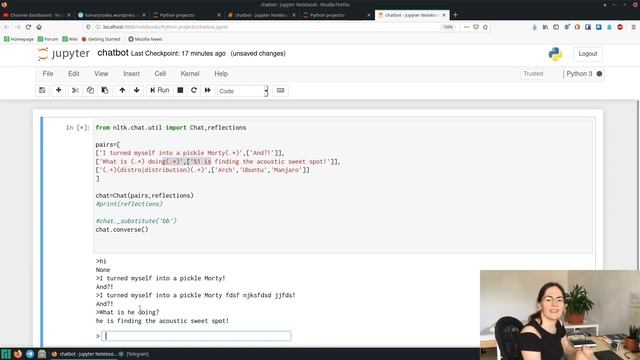Image resolution: width=640 pixels, height=360 pixels.
Task: Open Firefox downloads arrow icon
Action: (534, 27)
